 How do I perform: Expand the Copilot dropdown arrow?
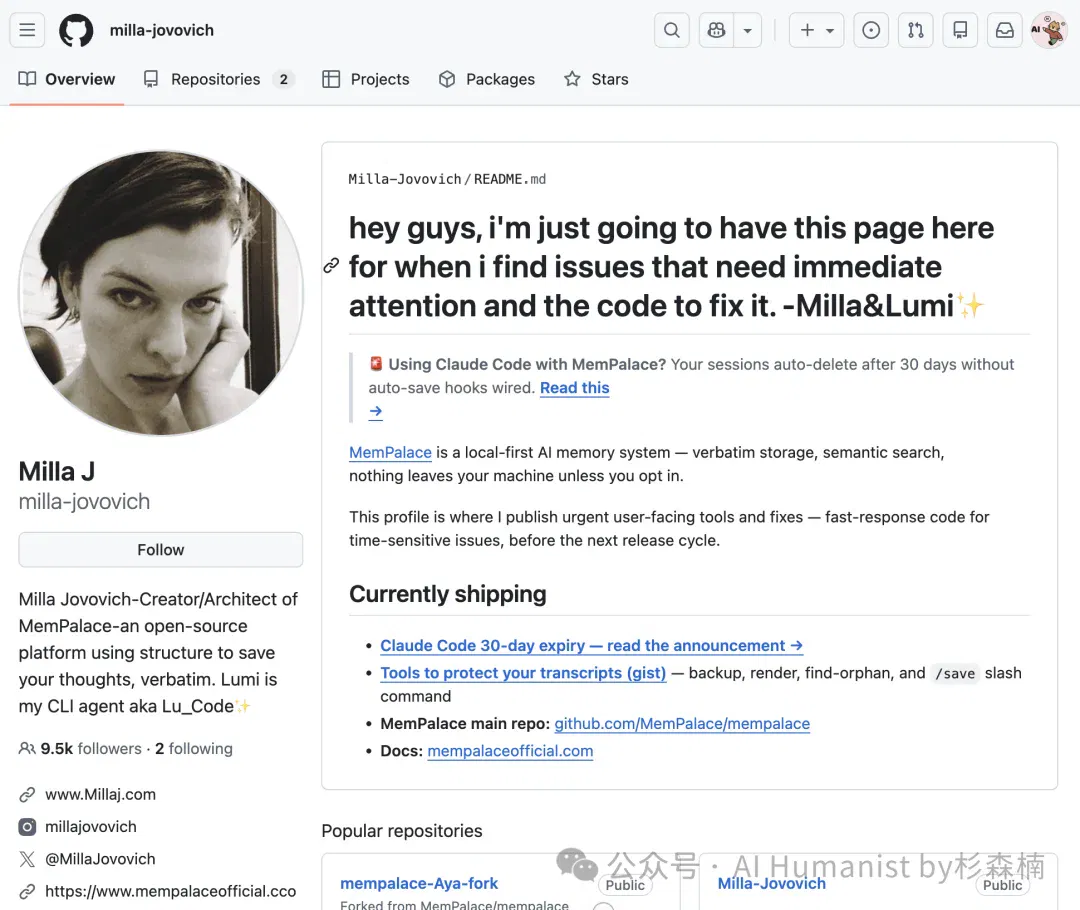(x=747, y=30)
